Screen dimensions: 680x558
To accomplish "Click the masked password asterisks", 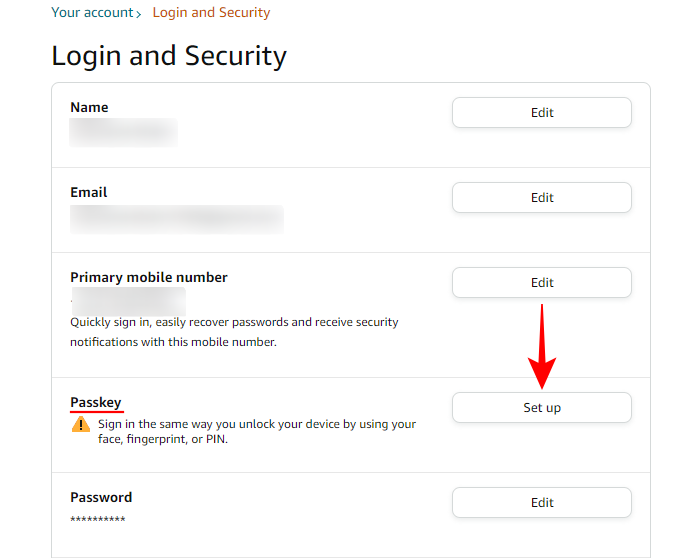I will (x=98, y=520).
